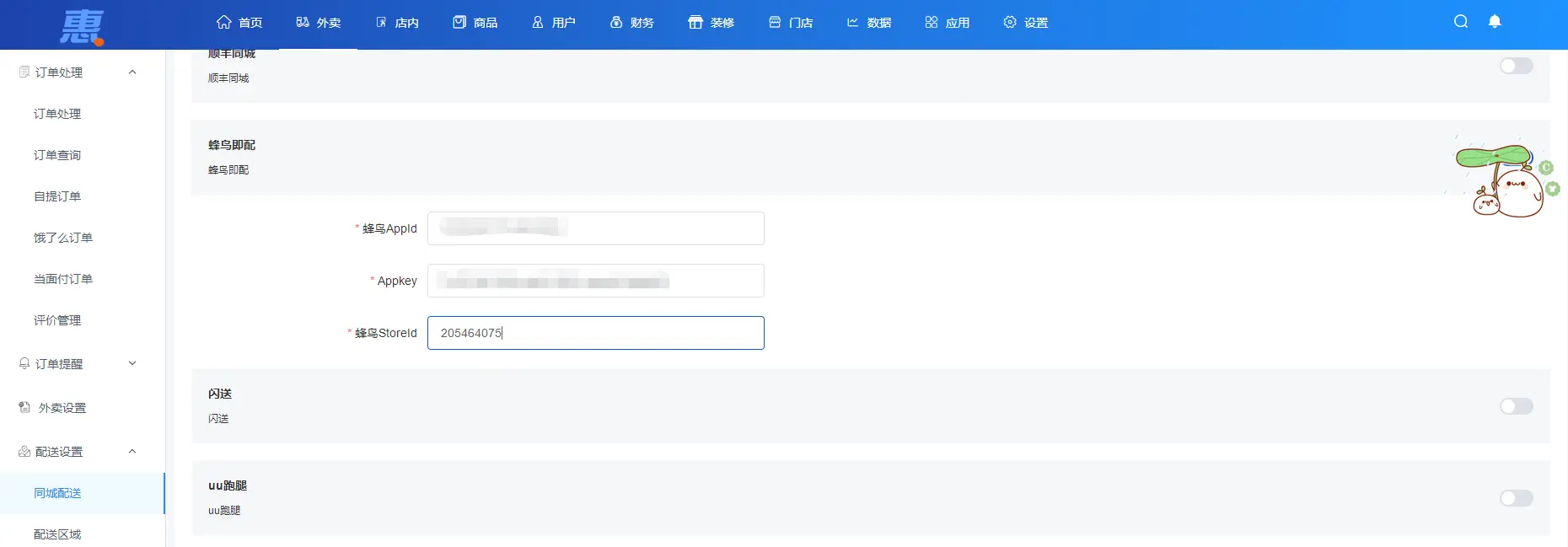This screenshot has width=1568, height=547.
Task: Open the search icon in top bar
Action: coord(1461,22)
